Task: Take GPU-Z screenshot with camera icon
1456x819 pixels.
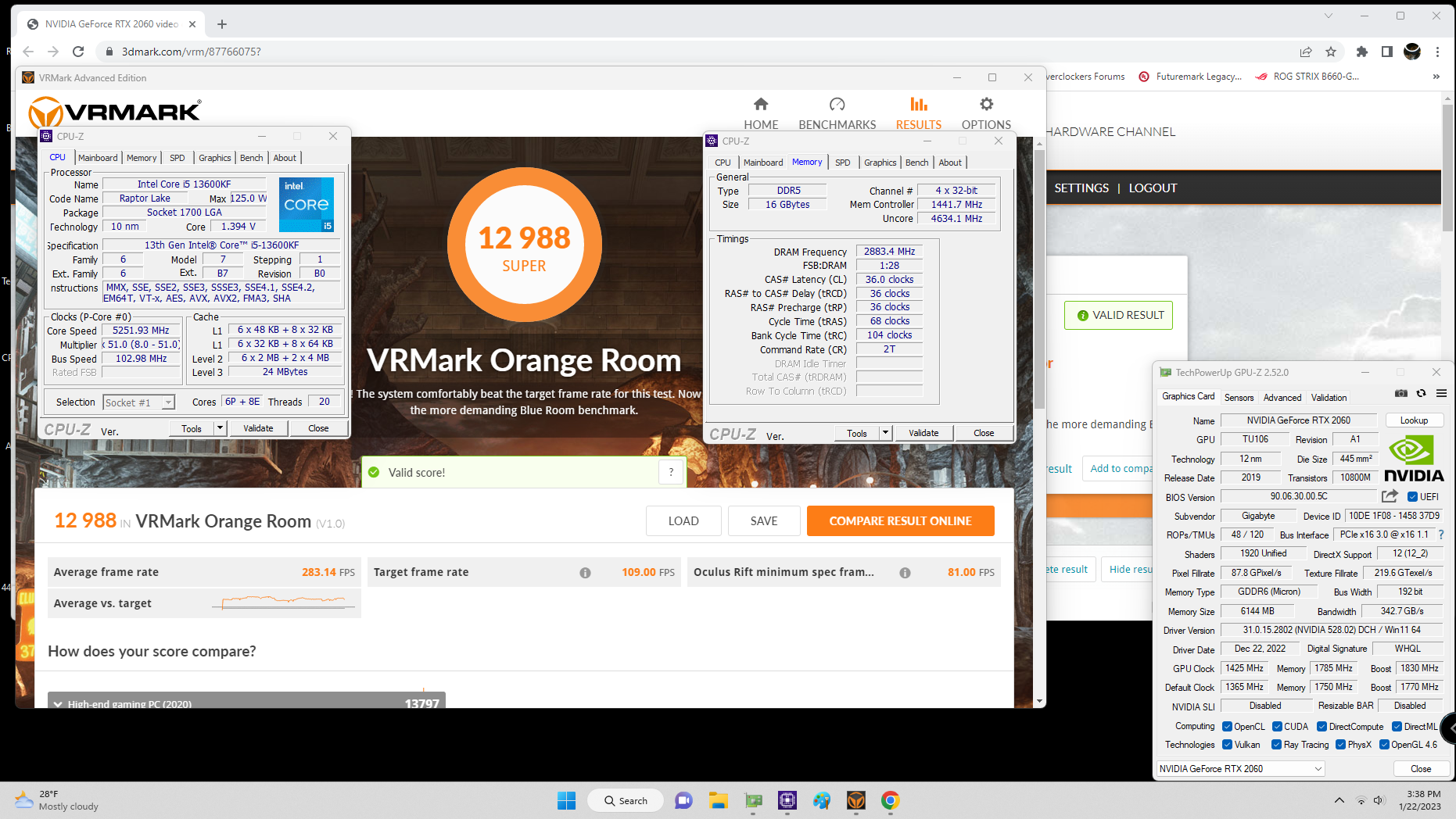Action: point(1401,393)
